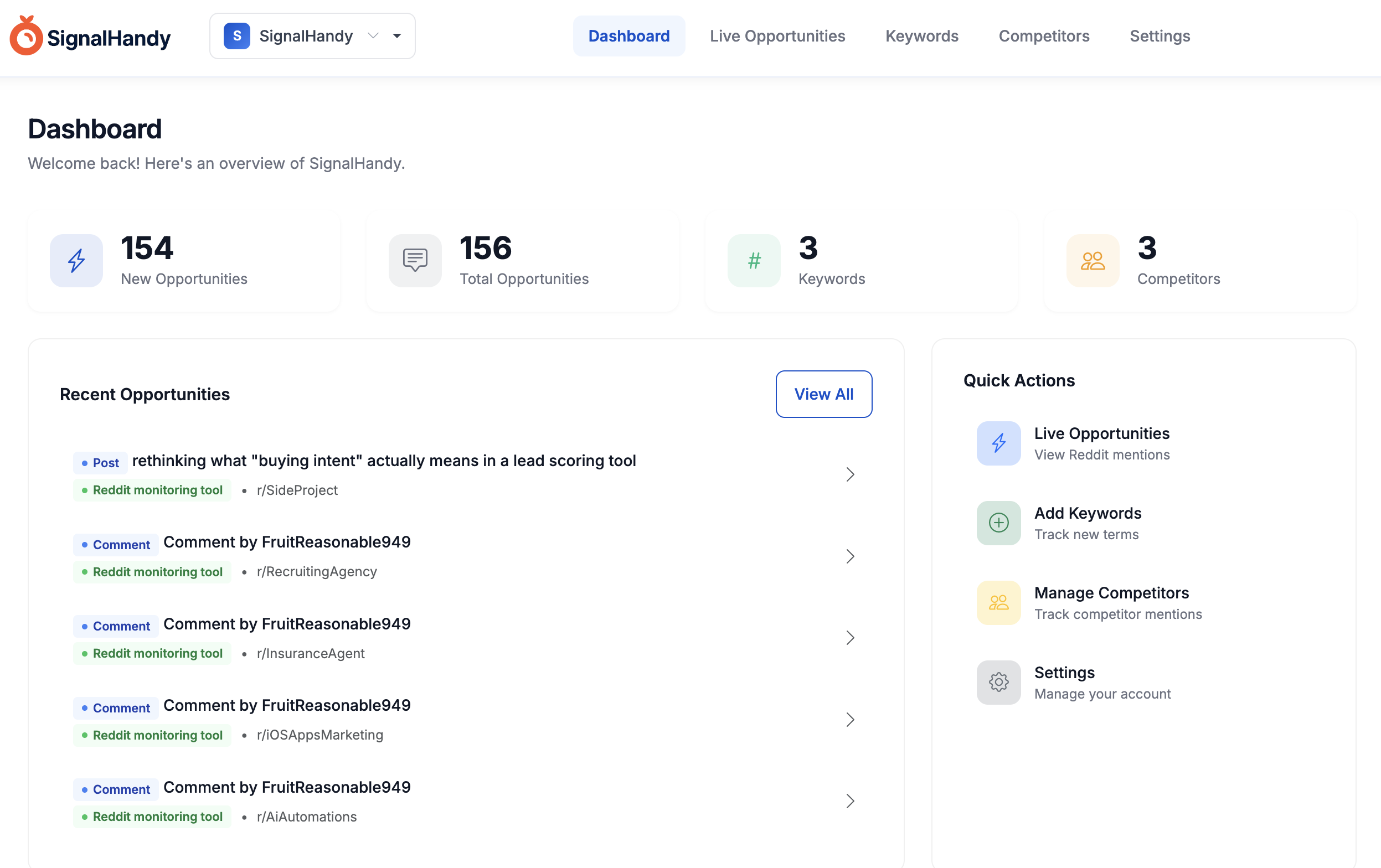Expand the r/InsuranceAgent comment chevron

pyautogui.click(x=850, y=638)
